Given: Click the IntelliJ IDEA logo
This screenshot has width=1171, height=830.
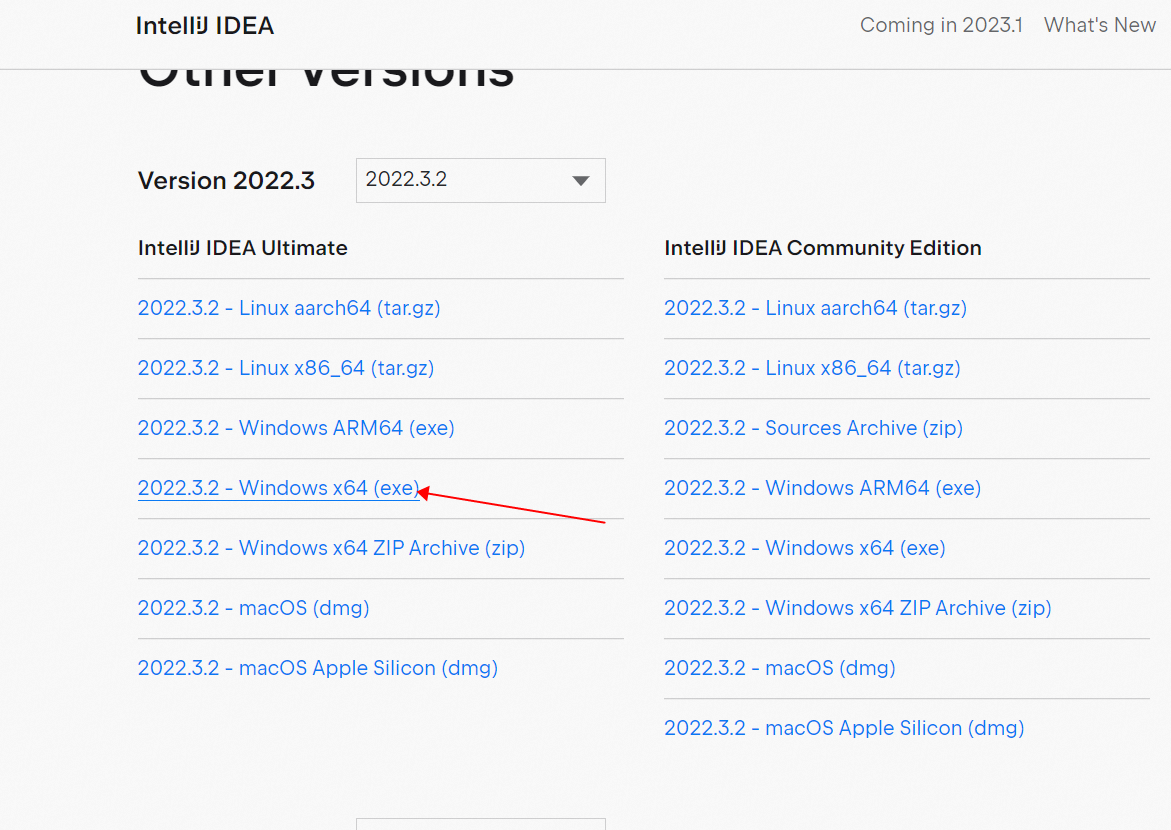Looking at the screenshot, I should 204,25.
